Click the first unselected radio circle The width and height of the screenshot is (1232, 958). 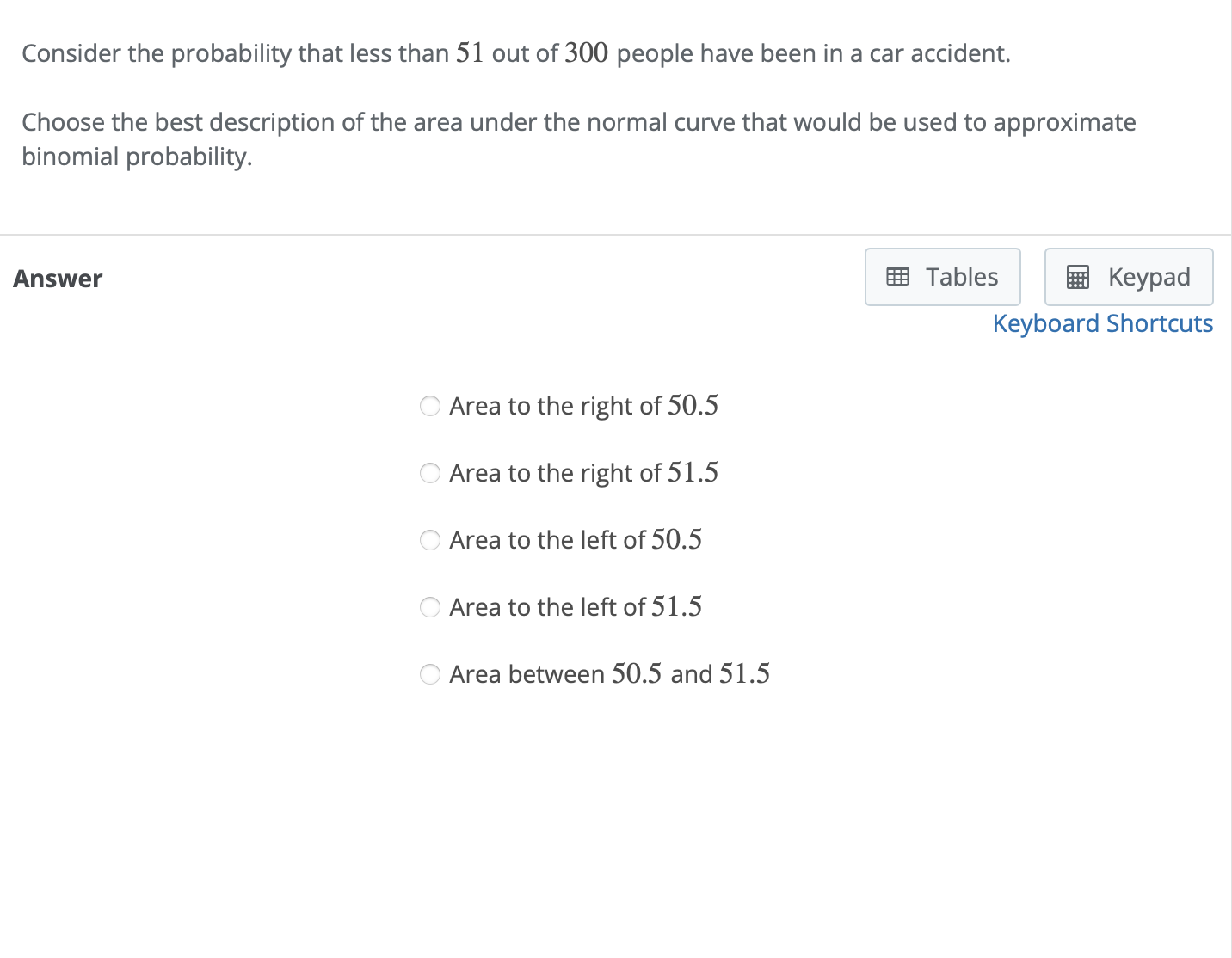tap(430, 406)
